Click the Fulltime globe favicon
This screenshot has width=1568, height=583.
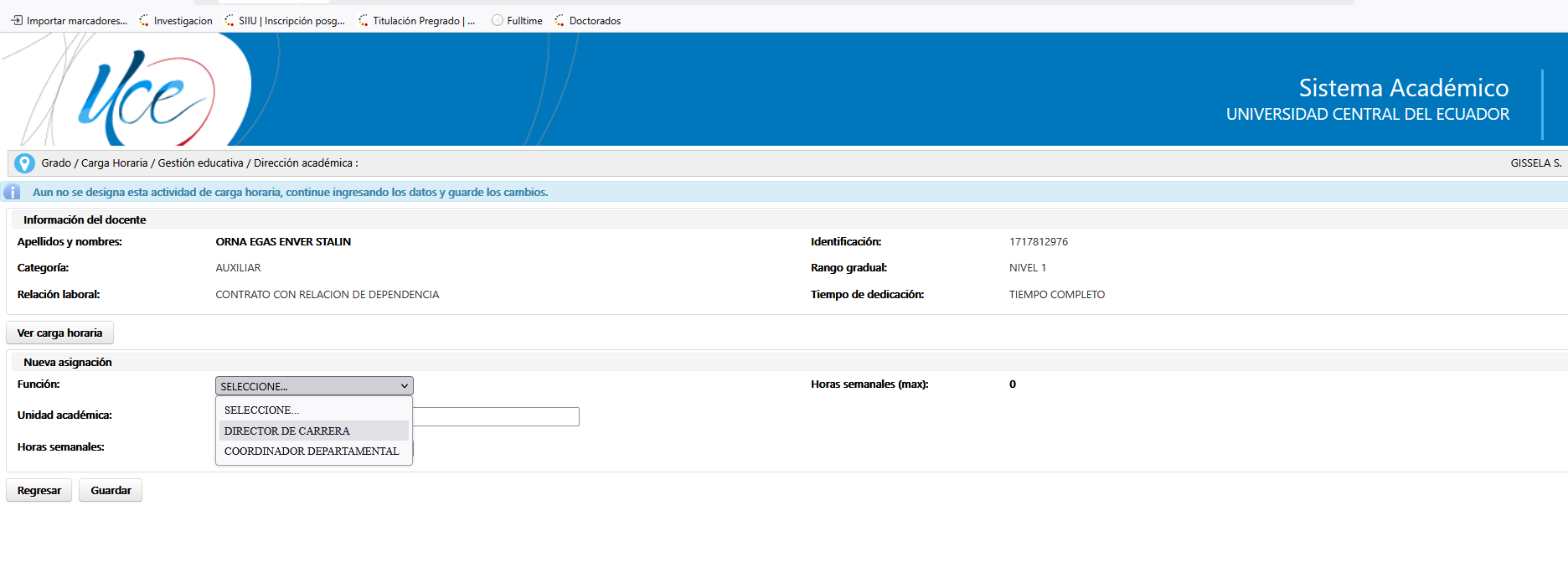click(498, 20)
